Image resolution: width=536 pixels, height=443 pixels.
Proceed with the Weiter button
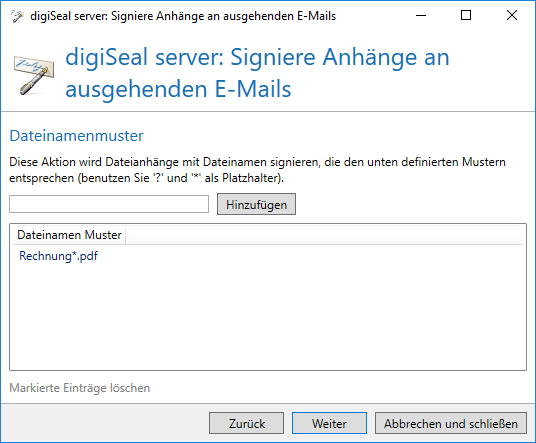329,423
